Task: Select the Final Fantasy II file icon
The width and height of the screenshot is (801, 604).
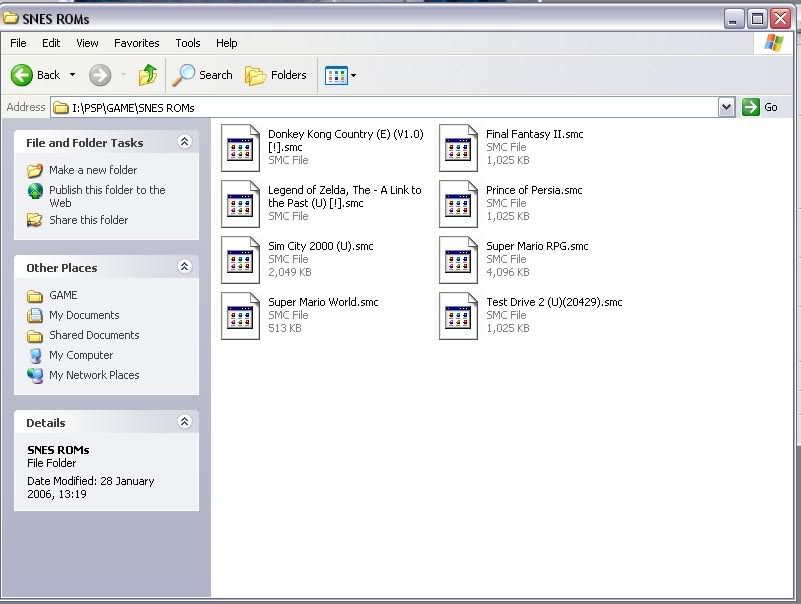Action: tap(458, 148)
